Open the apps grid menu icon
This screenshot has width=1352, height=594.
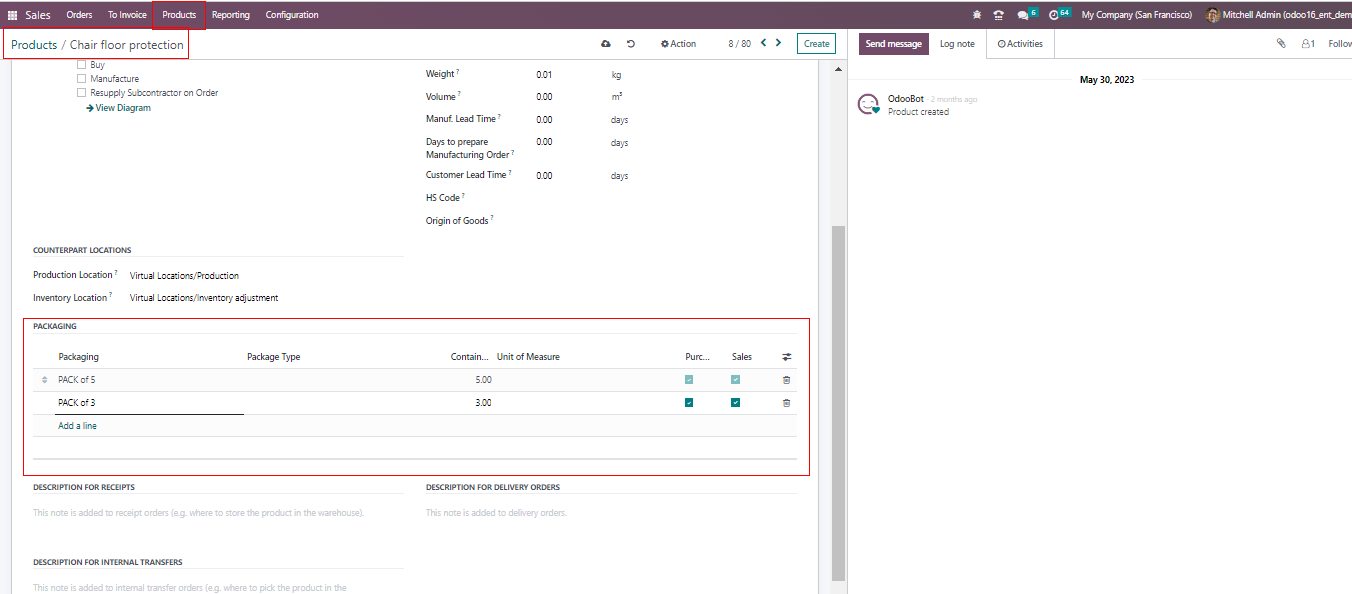[x=13, y=15]
